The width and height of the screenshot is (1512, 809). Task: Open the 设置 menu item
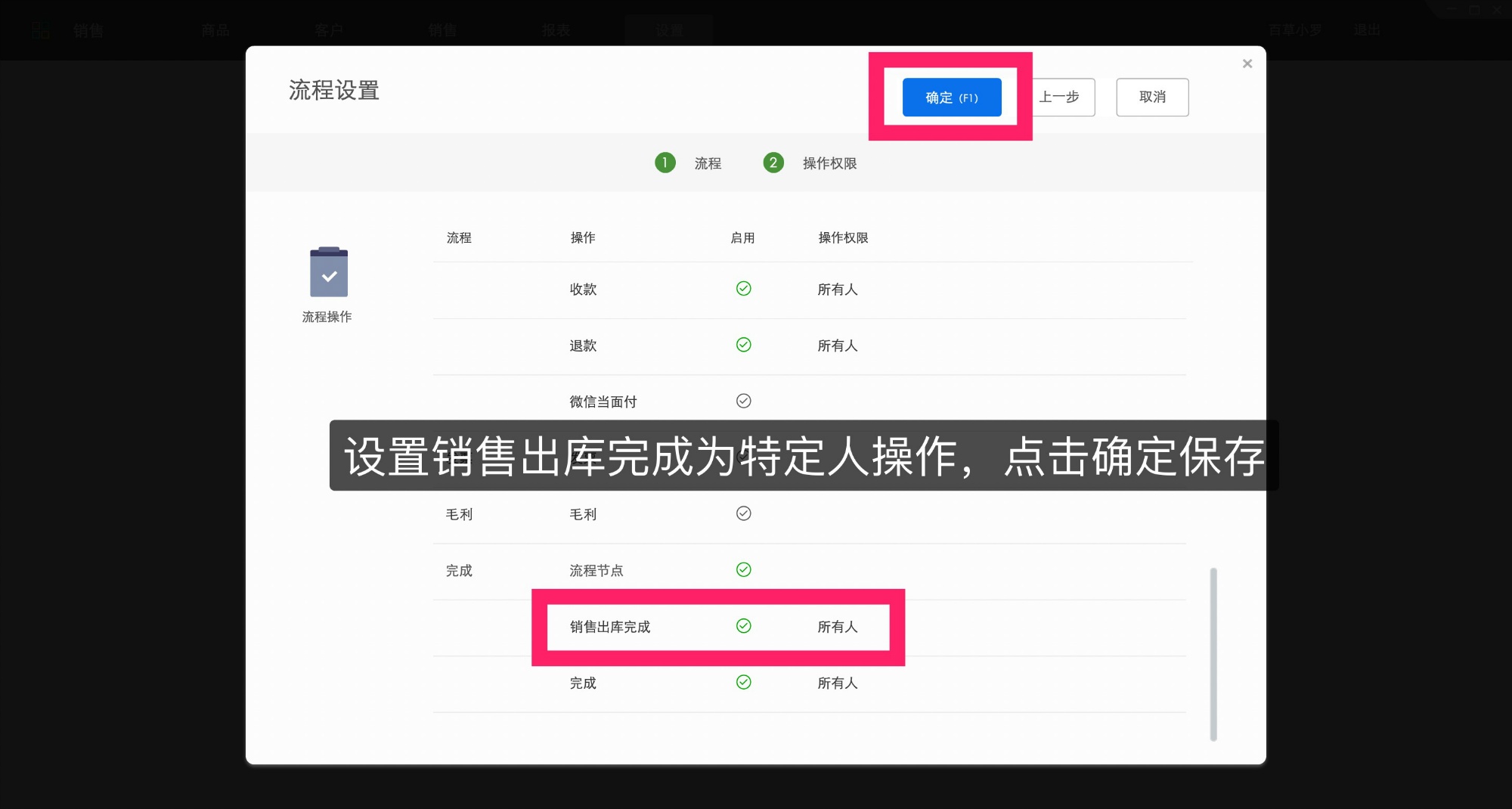(x=668, y=29)
